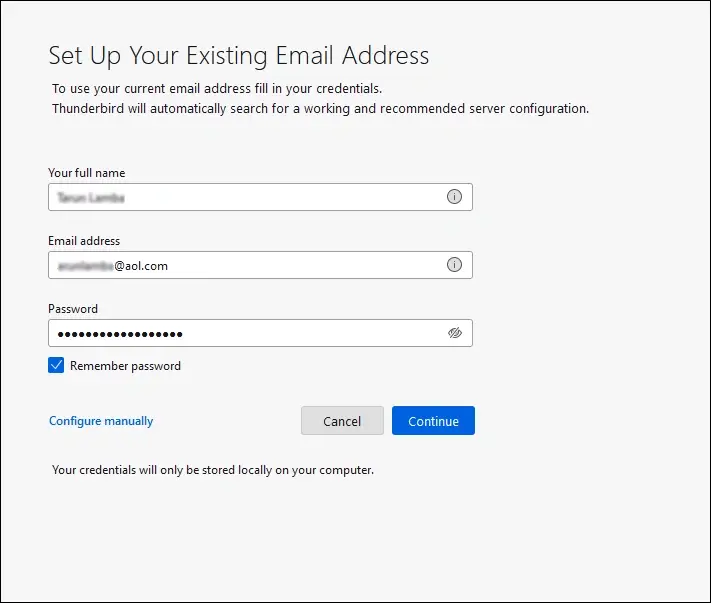Focus the Your full name input field
The width and height of the screenshot is (711, 603).
pyautogui.click(x=260, y=197)
